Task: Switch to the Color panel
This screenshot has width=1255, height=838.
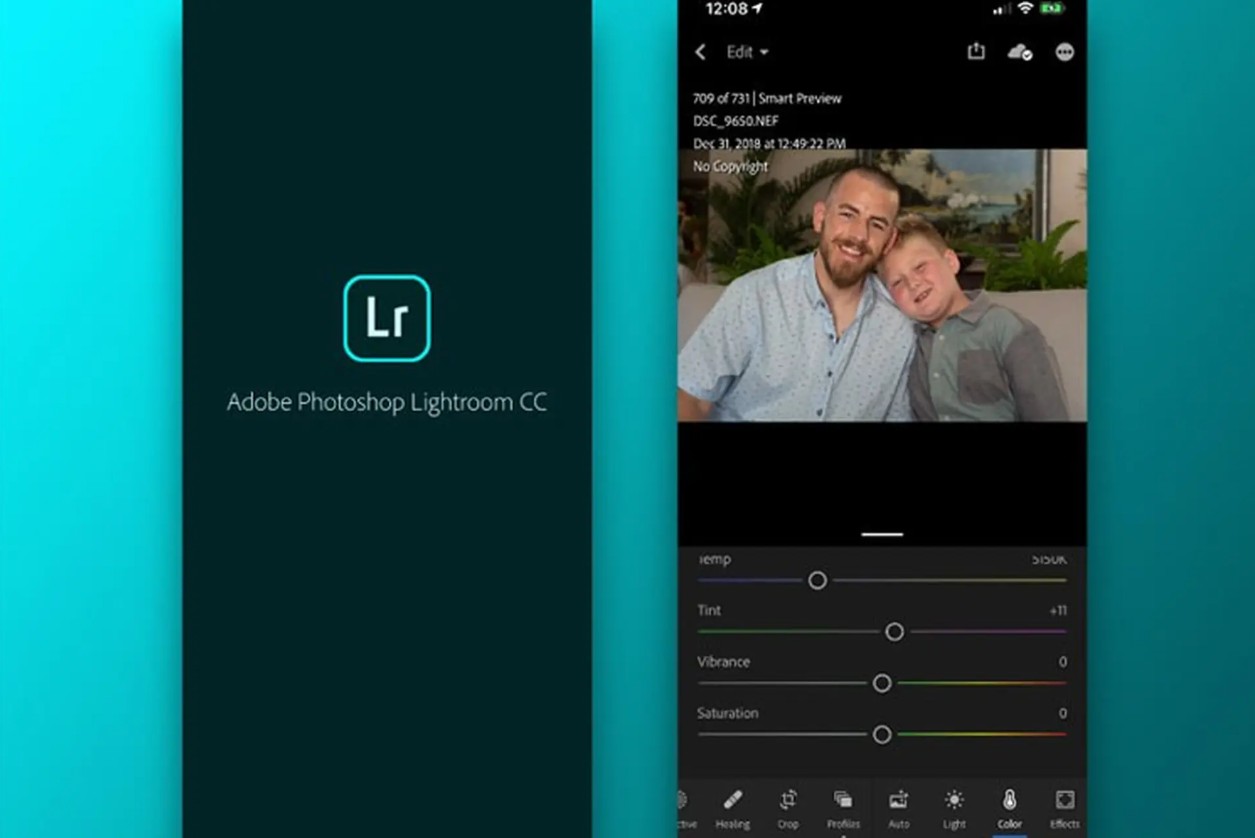Action: point(1009,806)
